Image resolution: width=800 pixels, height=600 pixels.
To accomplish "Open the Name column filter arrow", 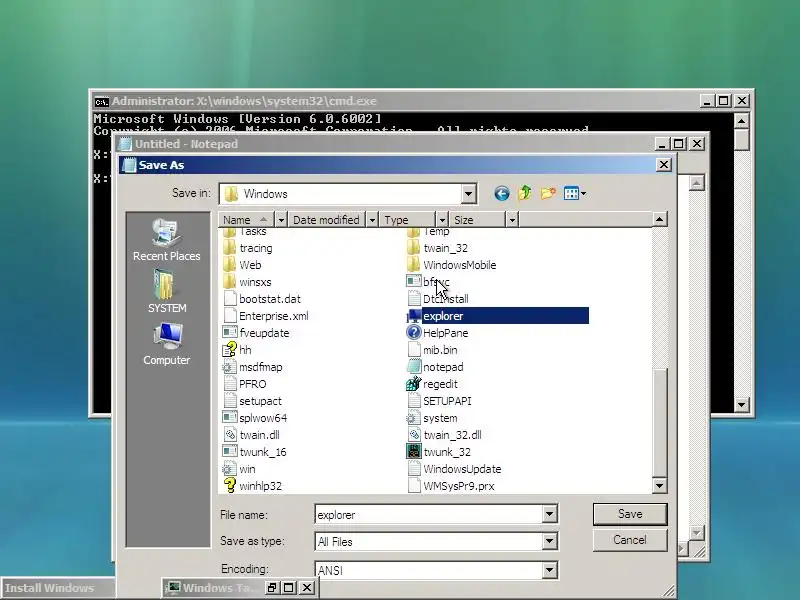I will tap(281, 220).
